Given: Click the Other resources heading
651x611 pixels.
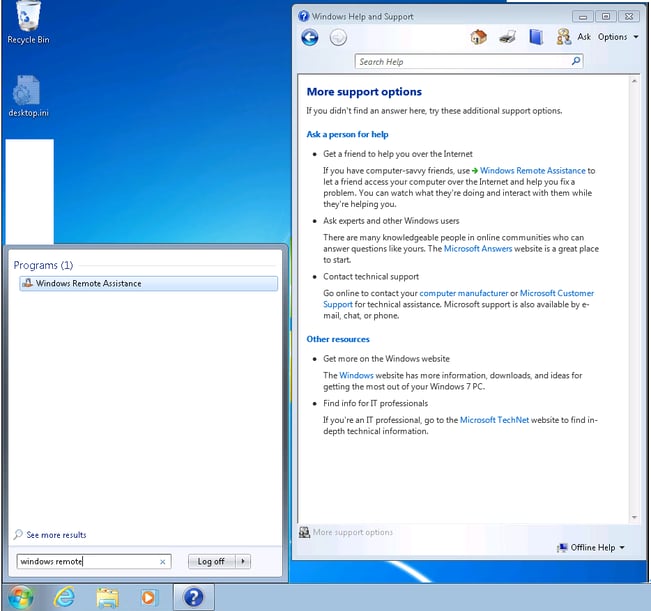Looking at the screenshot, I should pos(338,339).
